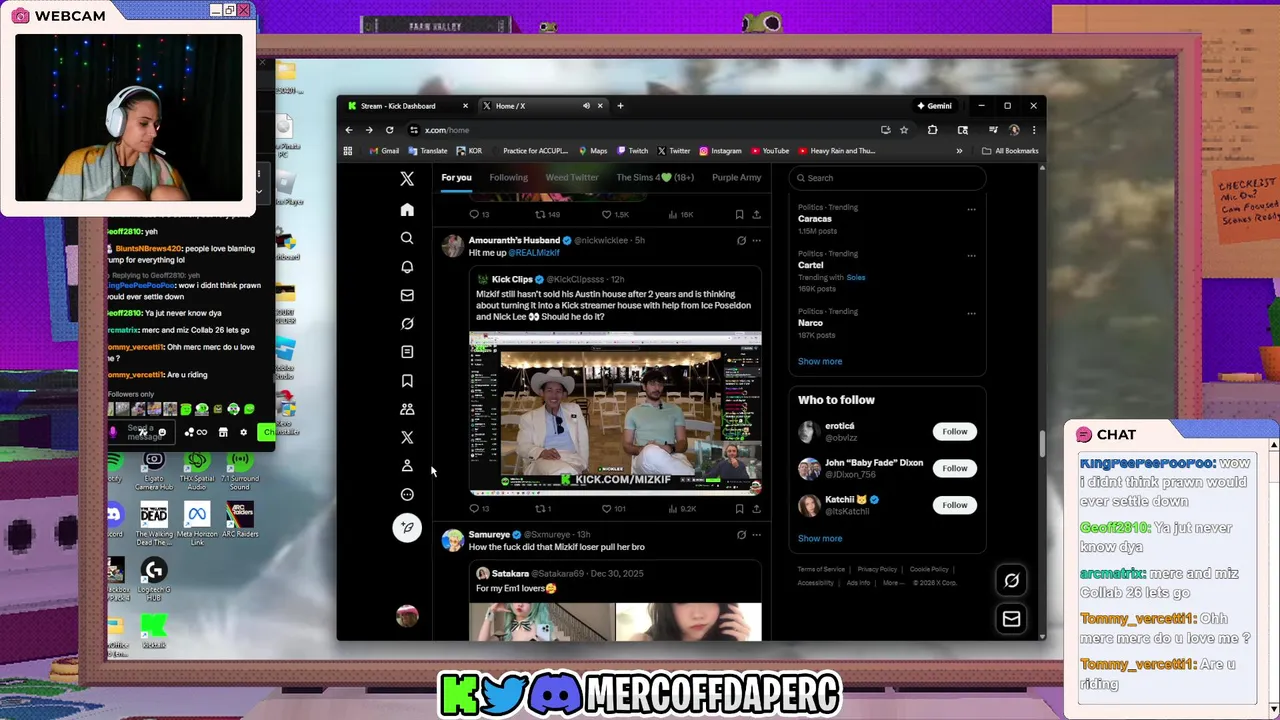The width and height of the screenshot is (1280, 720).
Task: Open All Bookmarks folder
Action: click(x=1010, y=151)
